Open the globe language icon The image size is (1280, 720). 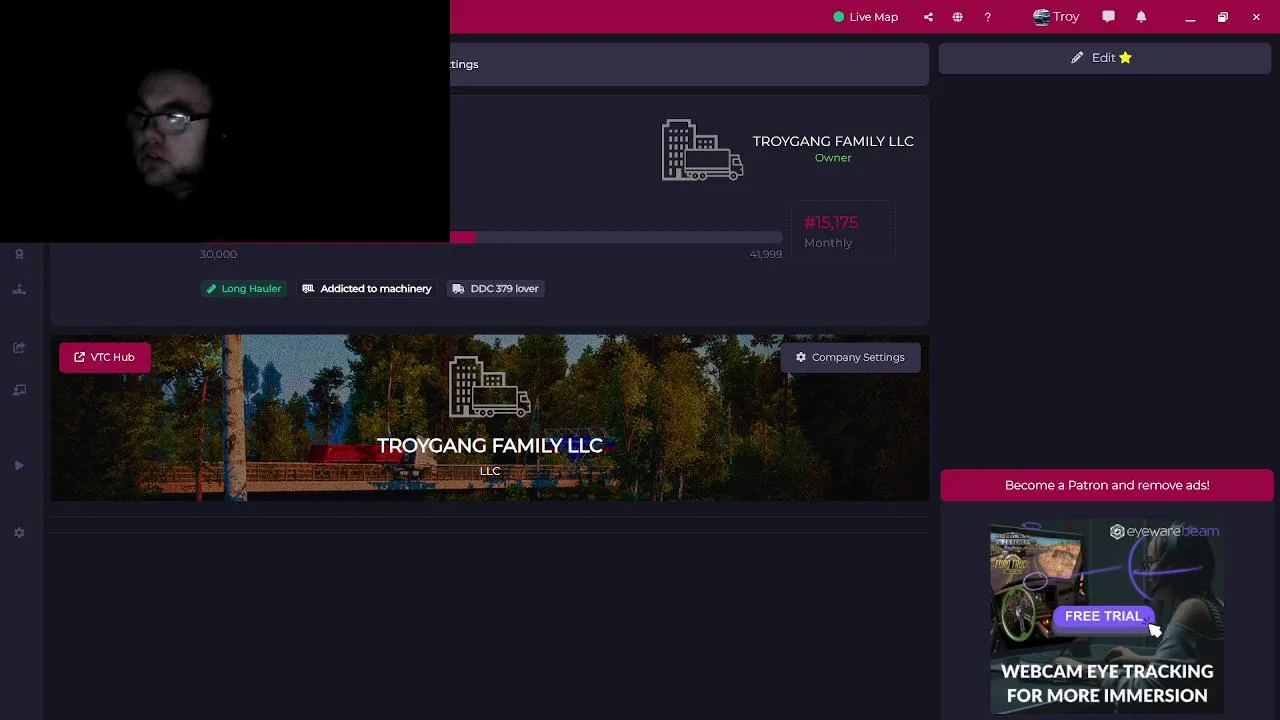pyautogui.click(x=958, y=17)
